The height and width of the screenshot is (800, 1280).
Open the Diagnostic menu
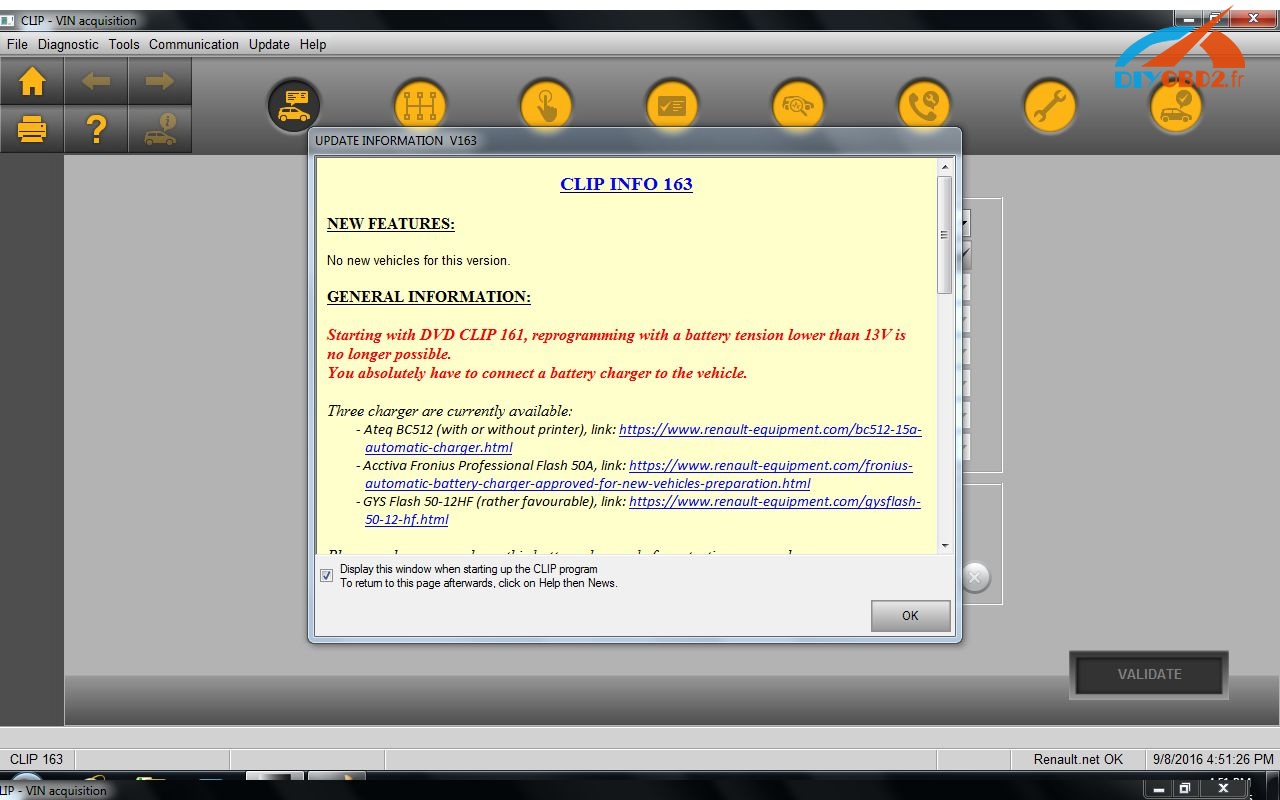coord(68,44)
